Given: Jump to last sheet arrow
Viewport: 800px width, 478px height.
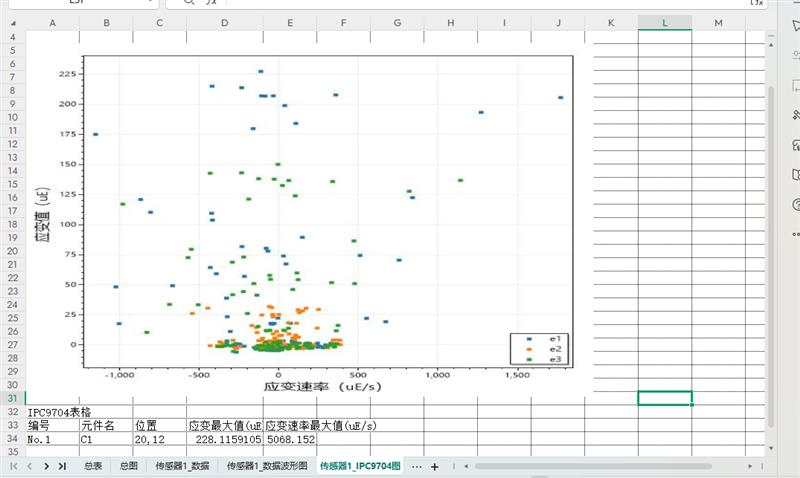Looking at the screenshot, I should pos(62,466).
